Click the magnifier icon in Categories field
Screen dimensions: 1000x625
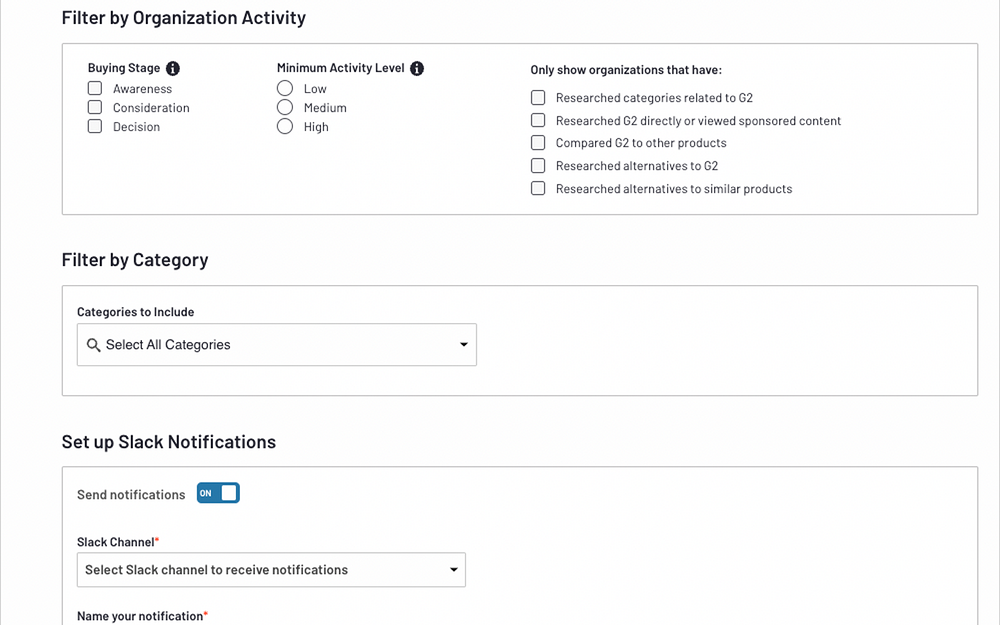point(94,345)
